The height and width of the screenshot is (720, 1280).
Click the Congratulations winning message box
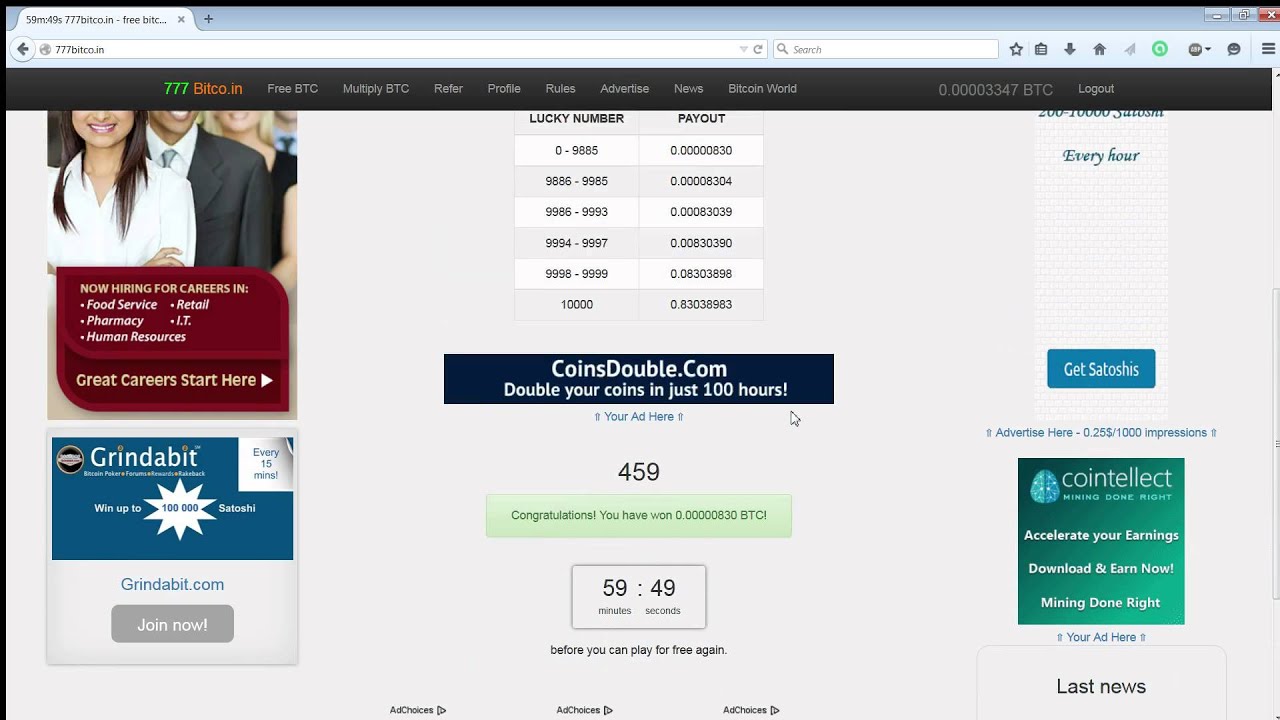639,515
